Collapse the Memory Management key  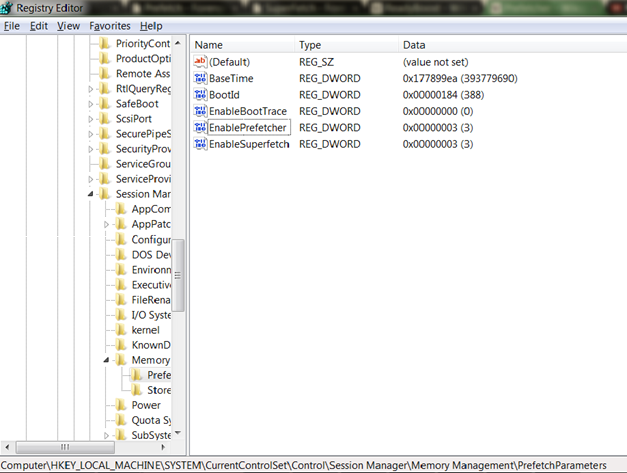point(106,360)
